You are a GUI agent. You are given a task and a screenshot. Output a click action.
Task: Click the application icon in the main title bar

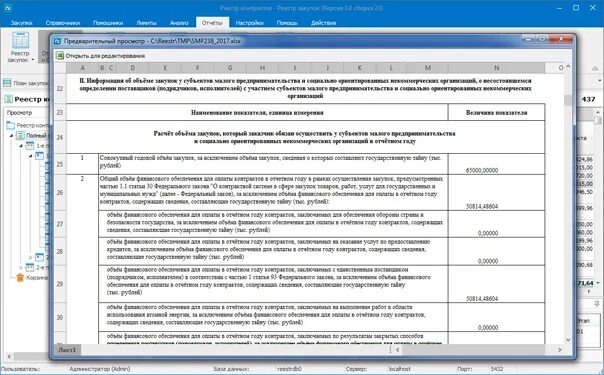pos(8,8)
